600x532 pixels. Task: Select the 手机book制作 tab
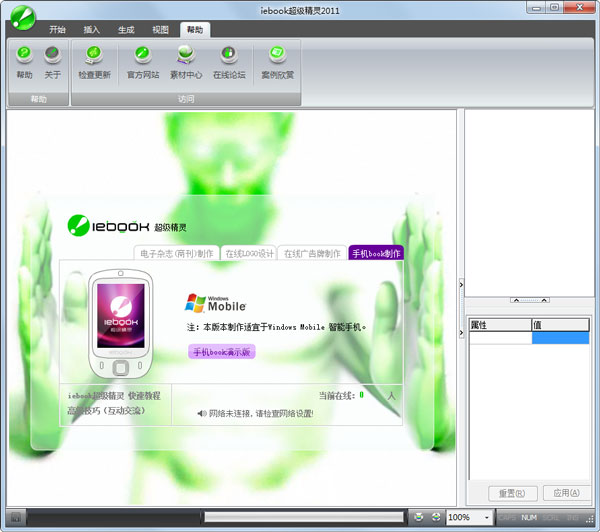376,253
